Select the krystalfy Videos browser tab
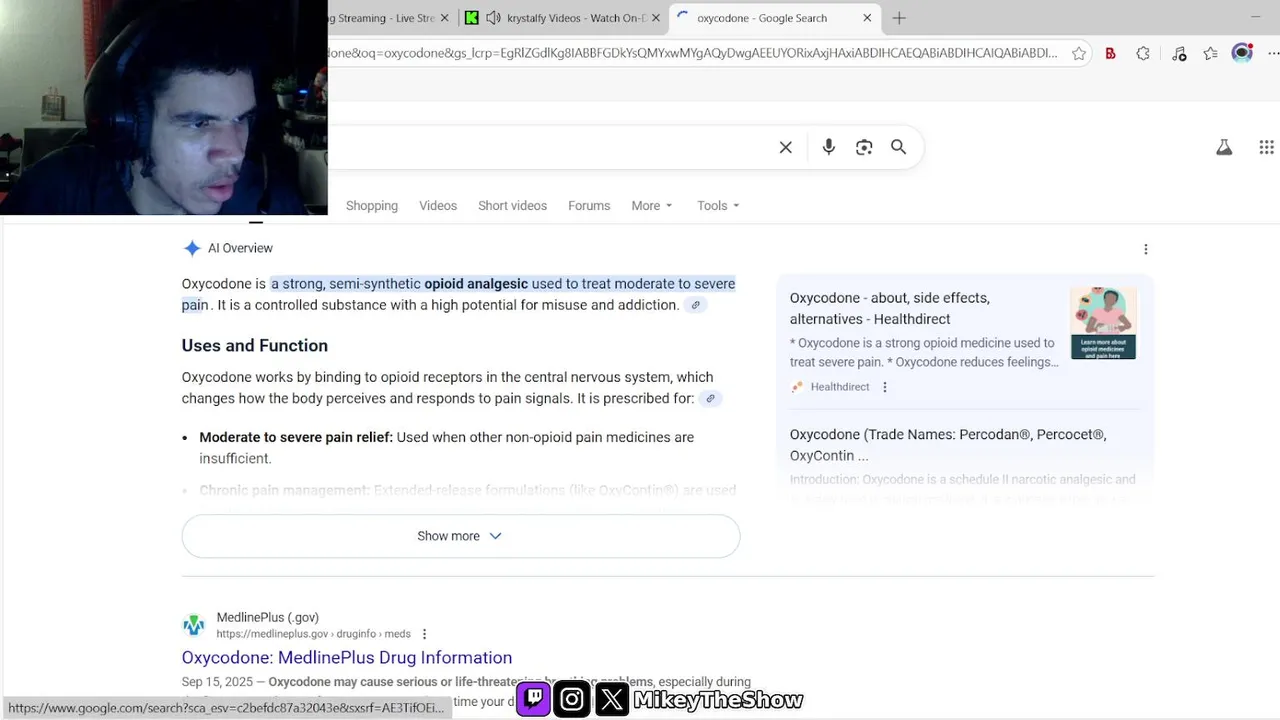 pyautogui.click(x=563, y=18)
